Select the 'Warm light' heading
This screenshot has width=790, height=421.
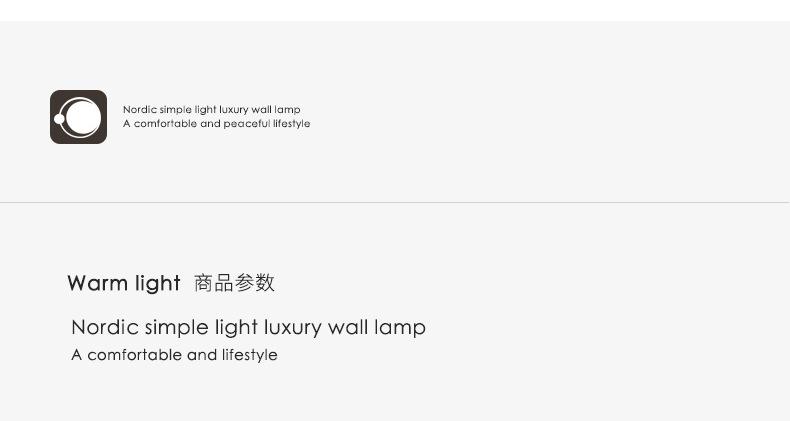[x=124, y=283]
